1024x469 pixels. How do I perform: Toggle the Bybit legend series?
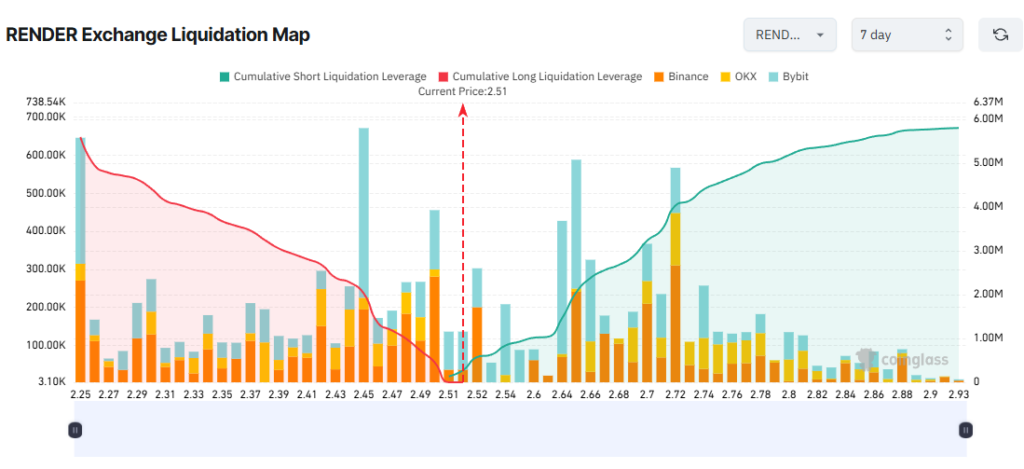788,76
